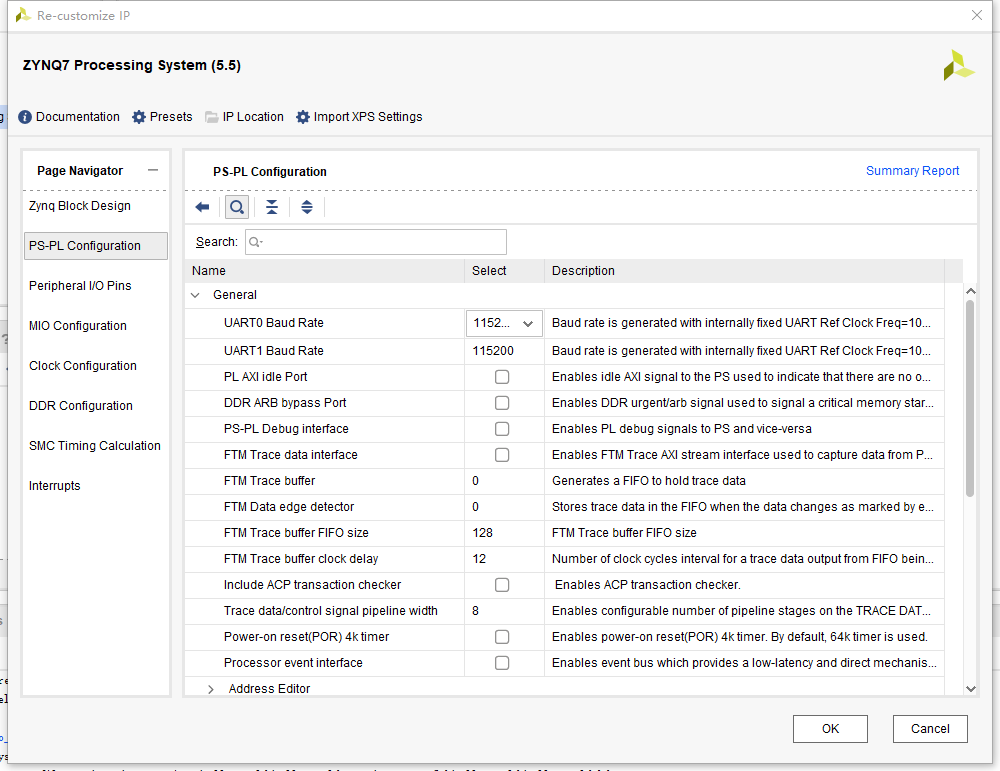
Task: Click the search field magnifier dropdown icon
Action: [x=255, y=242]
